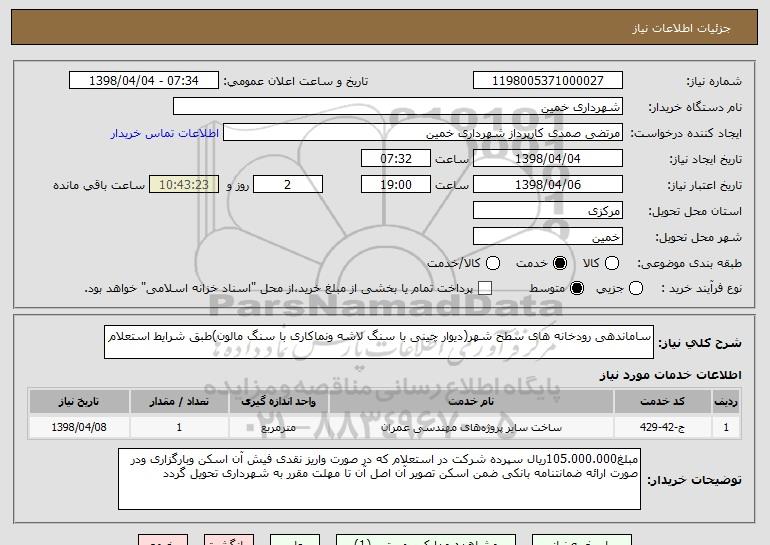770x545 pixels.
Task: Choose the متوسط purchase process option
Action: tap(577, 288)
